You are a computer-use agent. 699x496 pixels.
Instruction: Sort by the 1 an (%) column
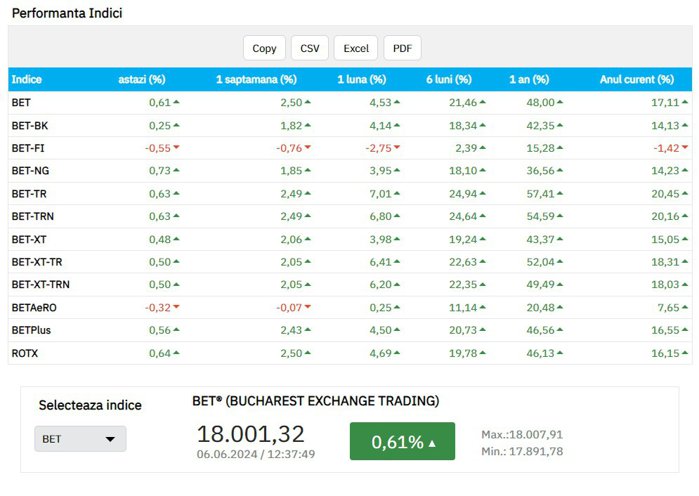[527, 79]
